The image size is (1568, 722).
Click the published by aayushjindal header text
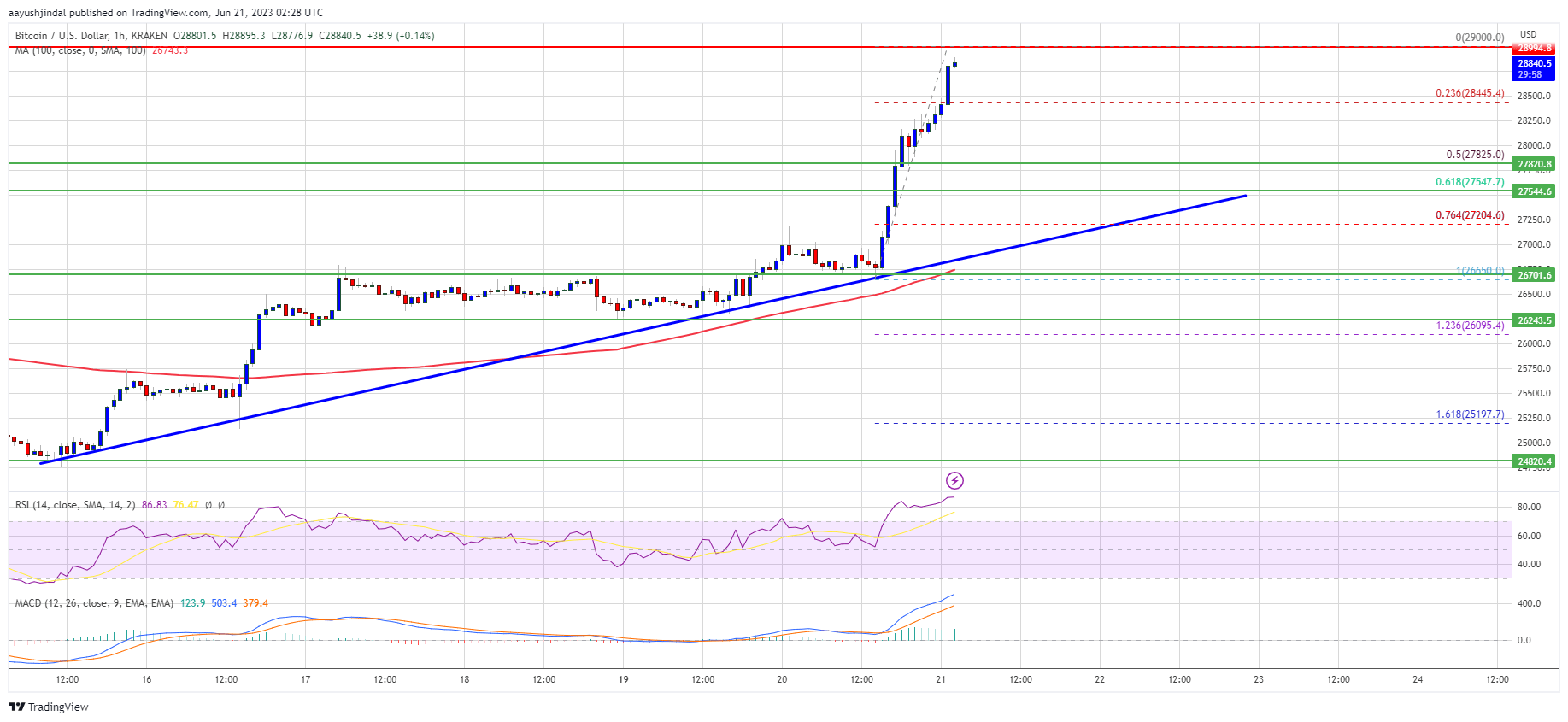coord(166,13)
